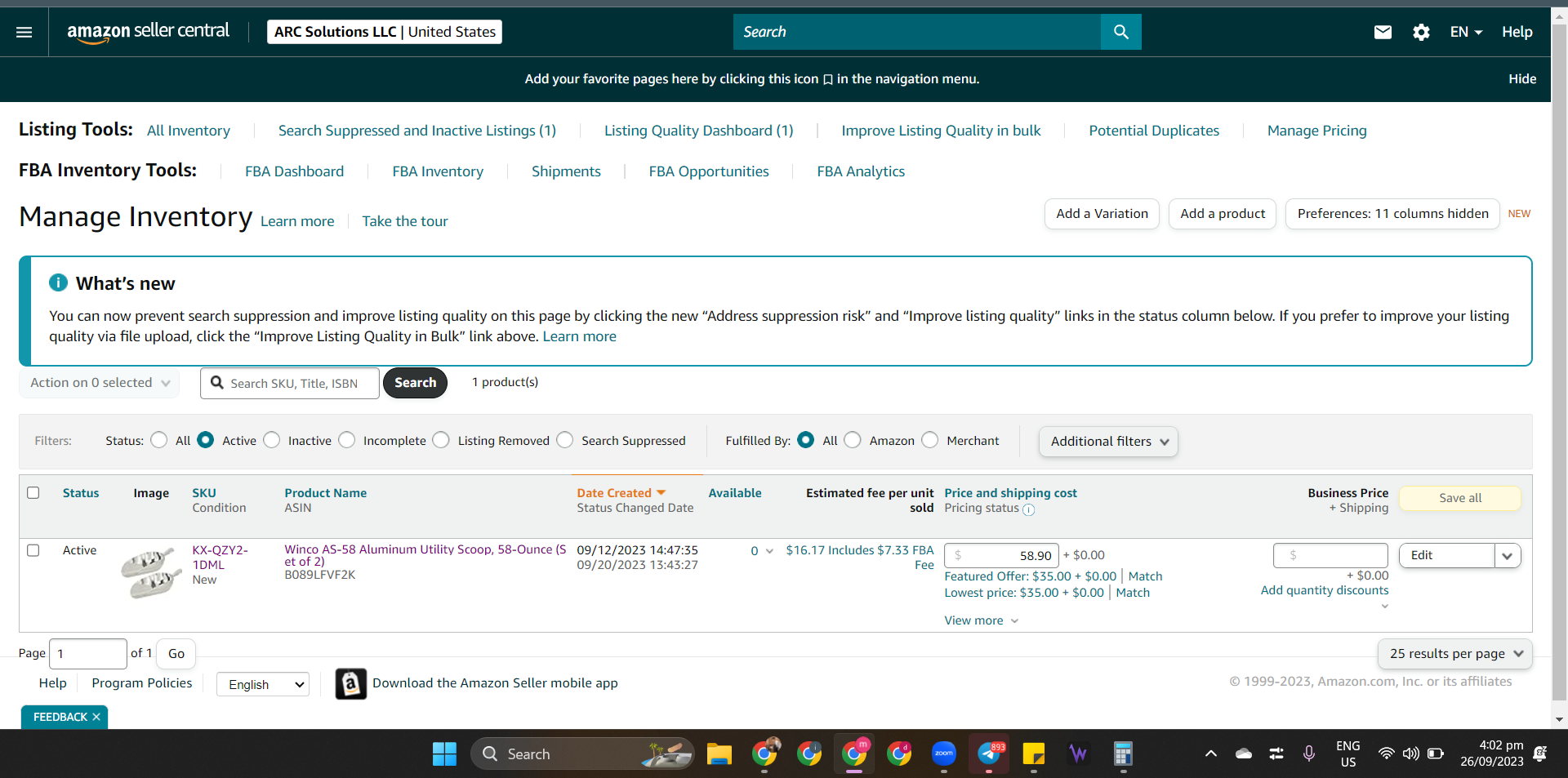Open the Action on 0 selected dropdown
This screenshot has height=778, width=1568.
tap(100, 383)
